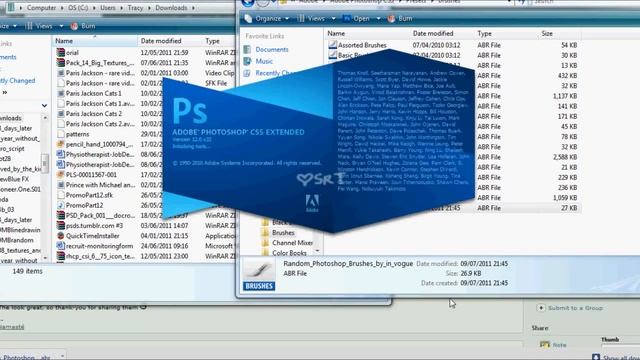Click the PromoPart12 audio file icon
The width and height of the screenshot is (640, 360).
coord(61,205)
